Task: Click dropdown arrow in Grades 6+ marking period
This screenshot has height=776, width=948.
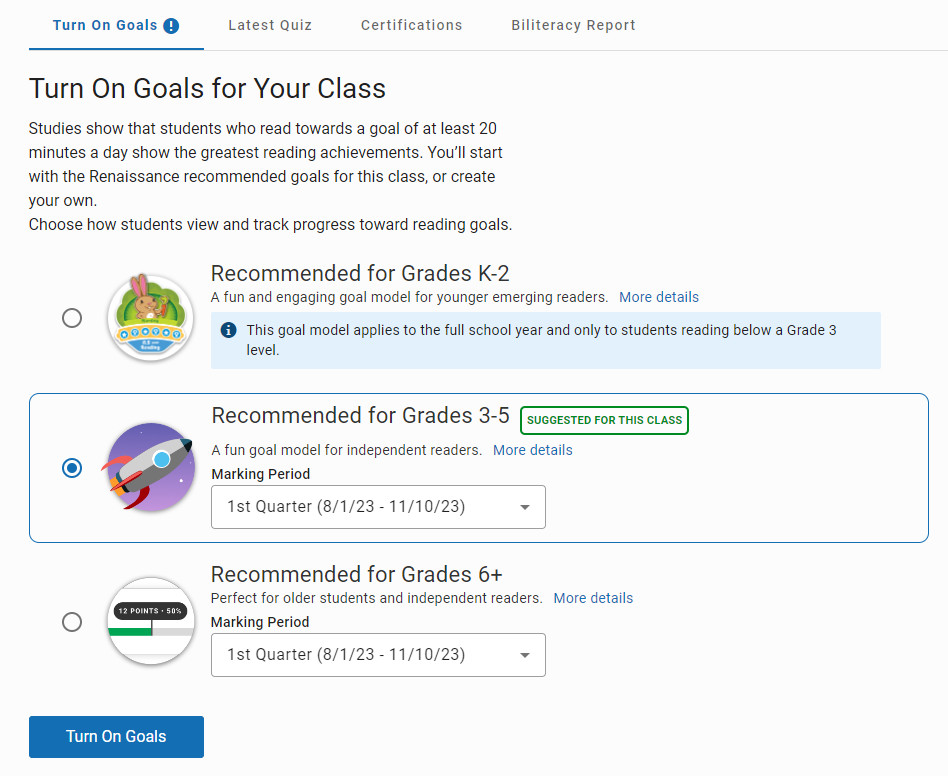Action: coord(525,655)
